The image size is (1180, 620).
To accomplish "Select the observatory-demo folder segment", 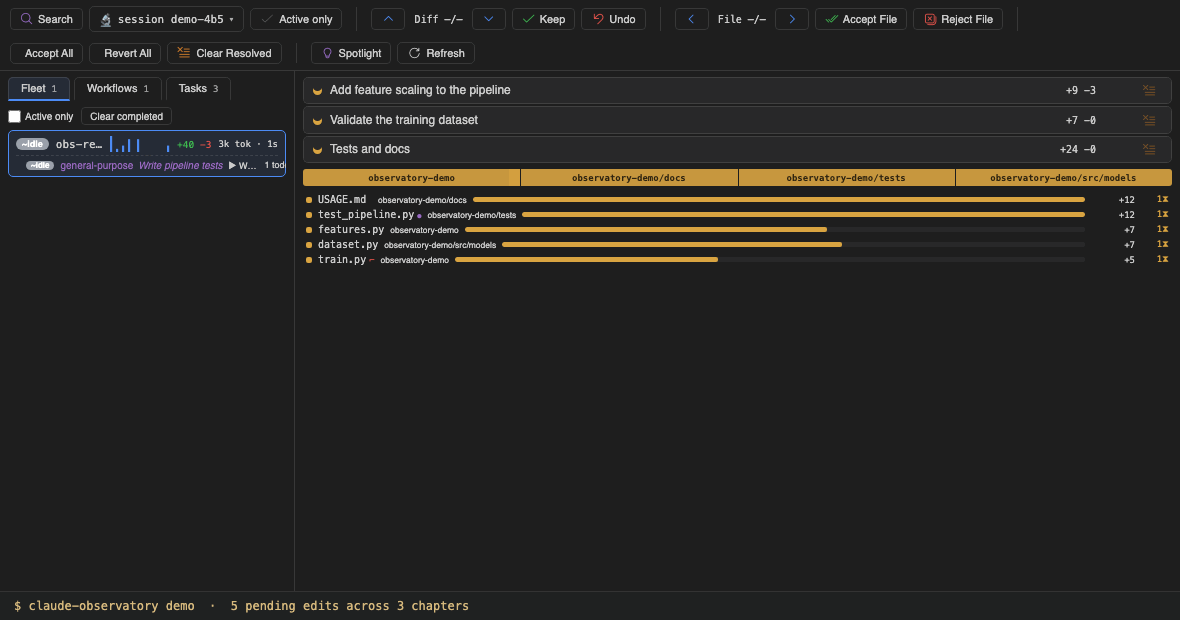I will [x=412, y=178].
